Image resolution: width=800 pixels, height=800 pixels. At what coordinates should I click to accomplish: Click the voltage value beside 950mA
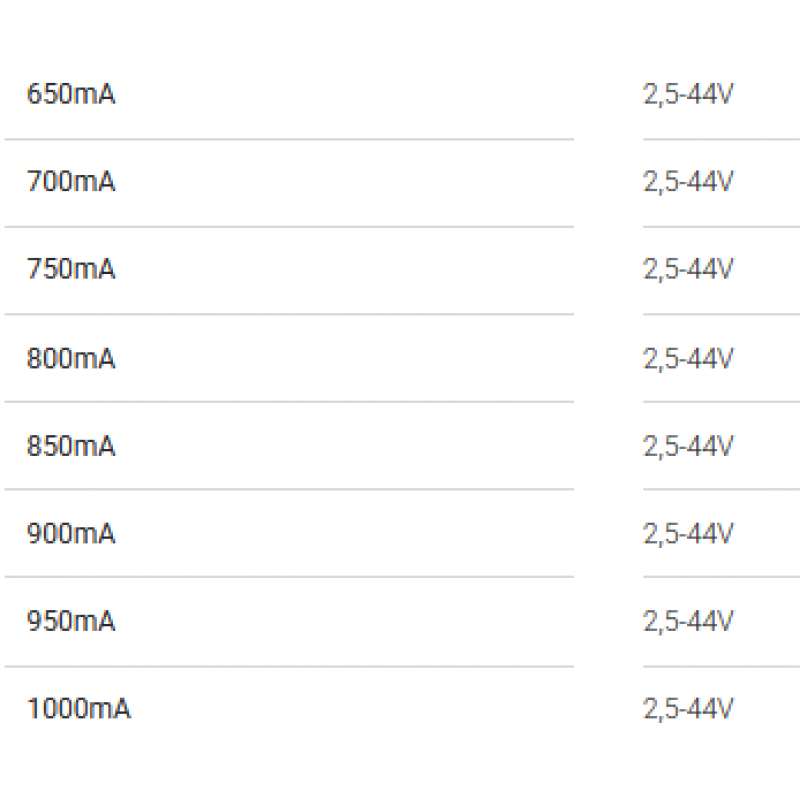point(688,622)
